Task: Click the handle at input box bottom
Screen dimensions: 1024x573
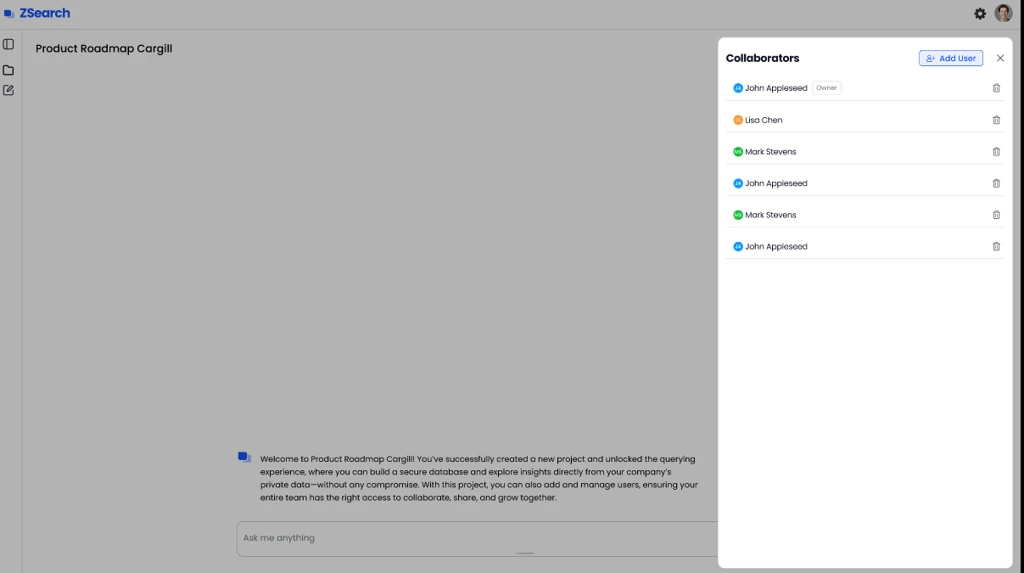Action: (525, 553)
